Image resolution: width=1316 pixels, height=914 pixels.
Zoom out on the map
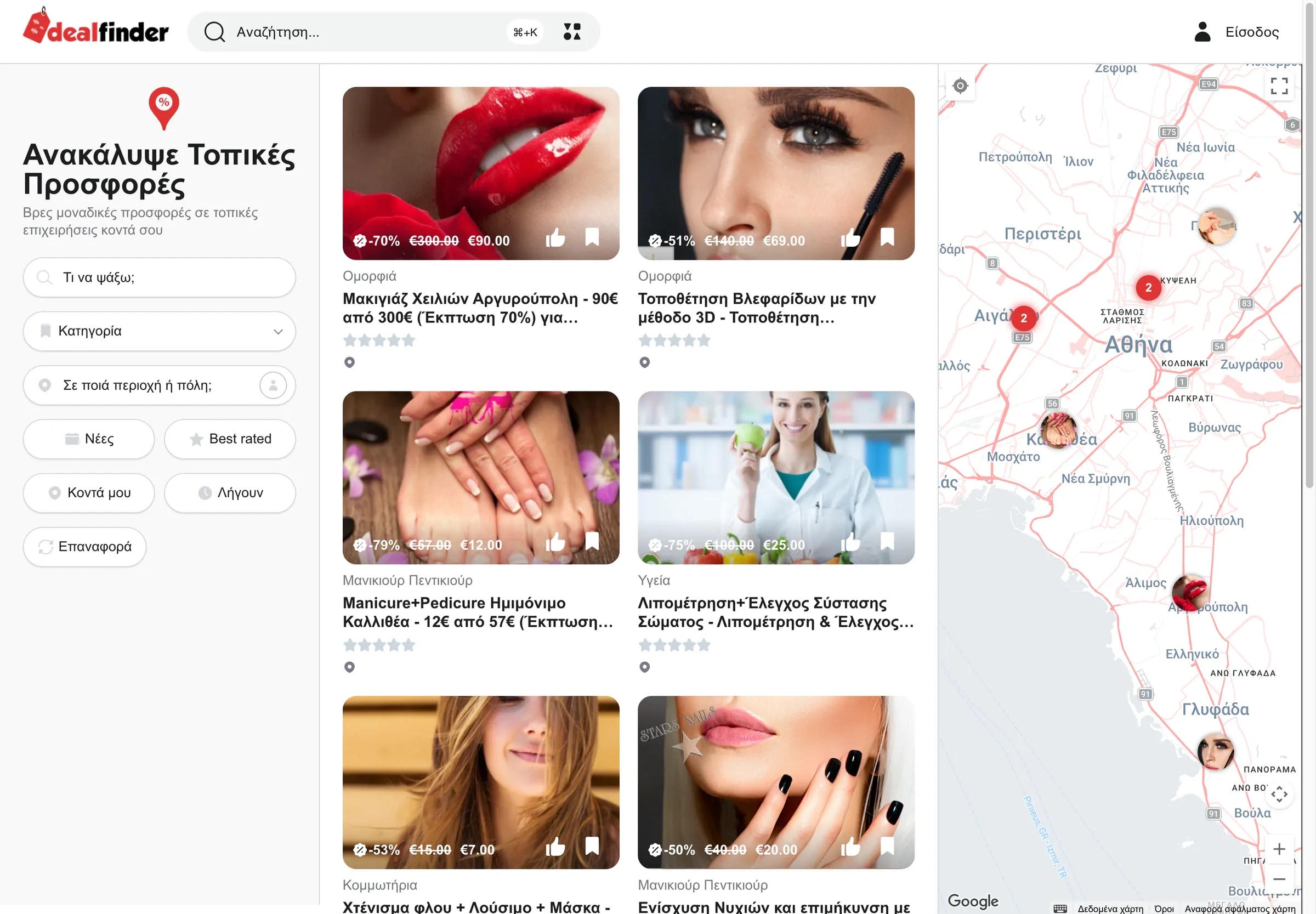point(1279,878)
